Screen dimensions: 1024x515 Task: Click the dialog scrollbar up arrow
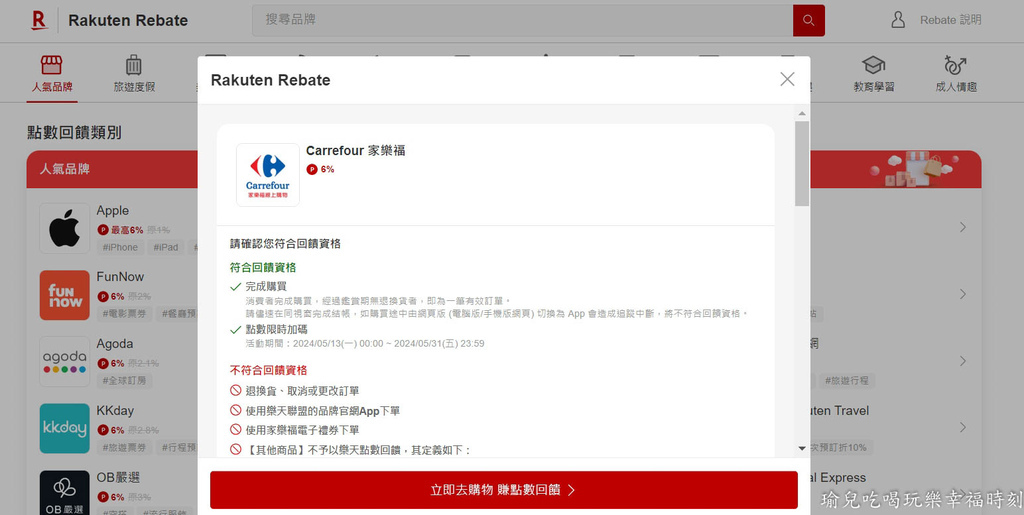[802, 114]
